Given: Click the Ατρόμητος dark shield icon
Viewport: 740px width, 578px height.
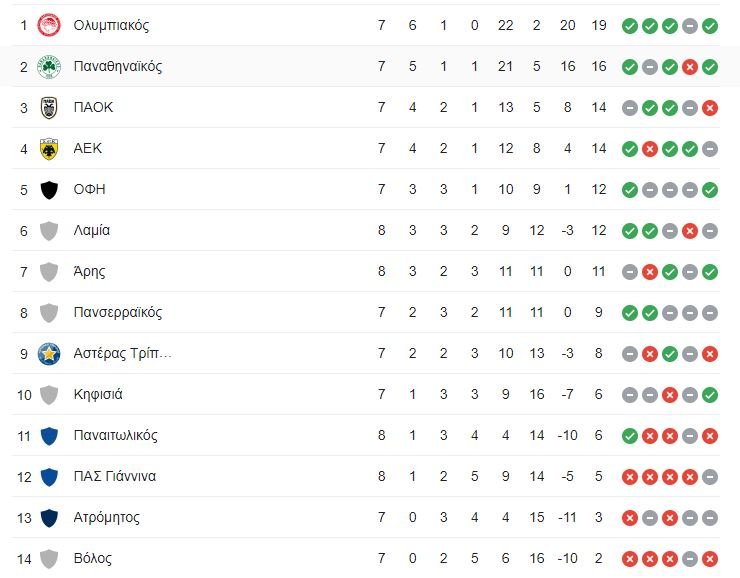Looking at the screenshot, I should point(49,517).
